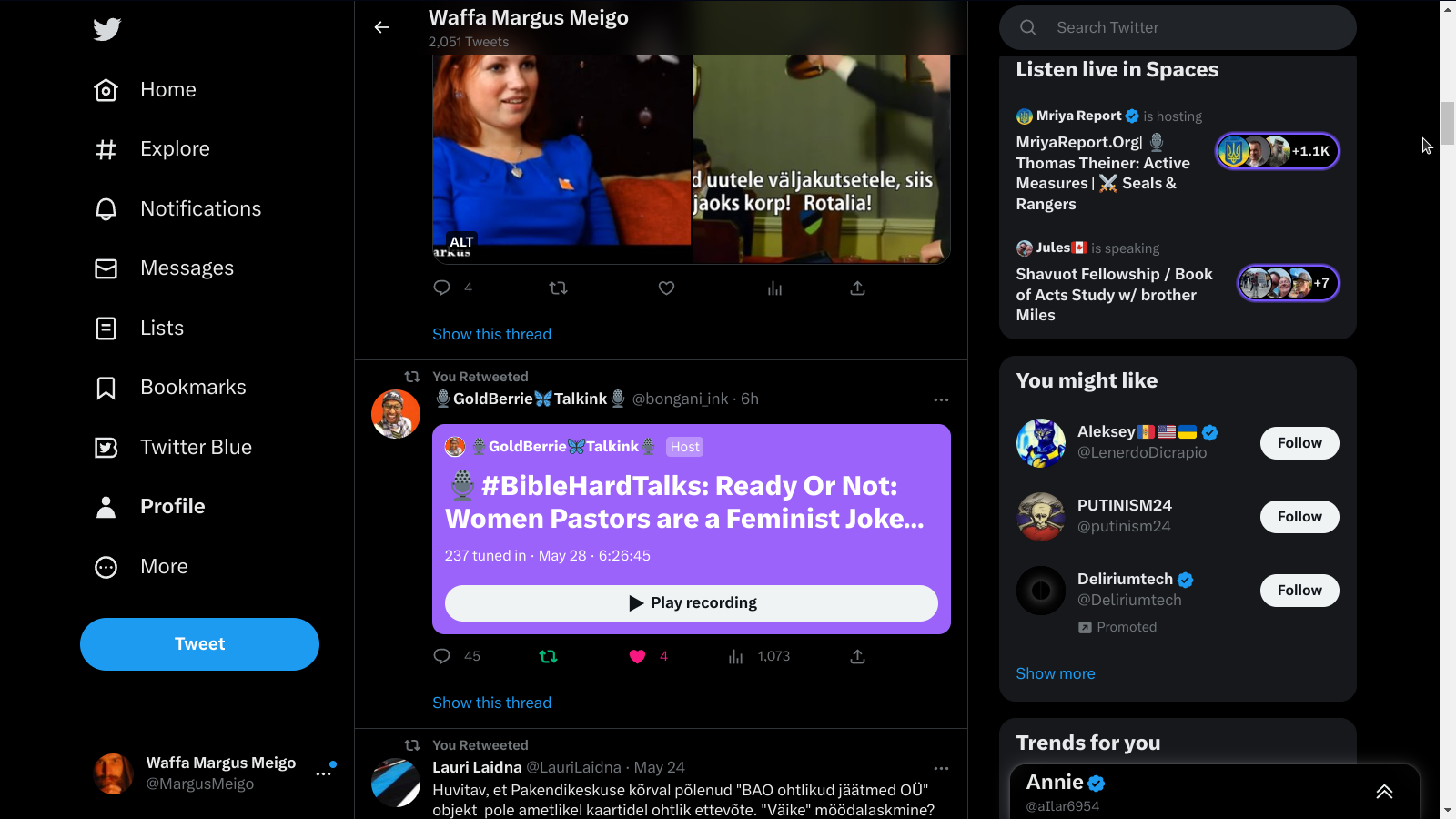Open the Lauri Laidna name link

point(477,767)
